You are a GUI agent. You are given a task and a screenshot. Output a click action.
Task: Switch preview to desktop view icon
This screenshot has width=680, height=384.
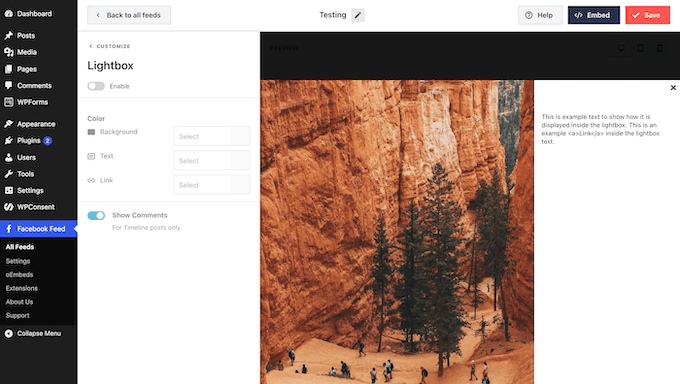(x=621, y=48)
